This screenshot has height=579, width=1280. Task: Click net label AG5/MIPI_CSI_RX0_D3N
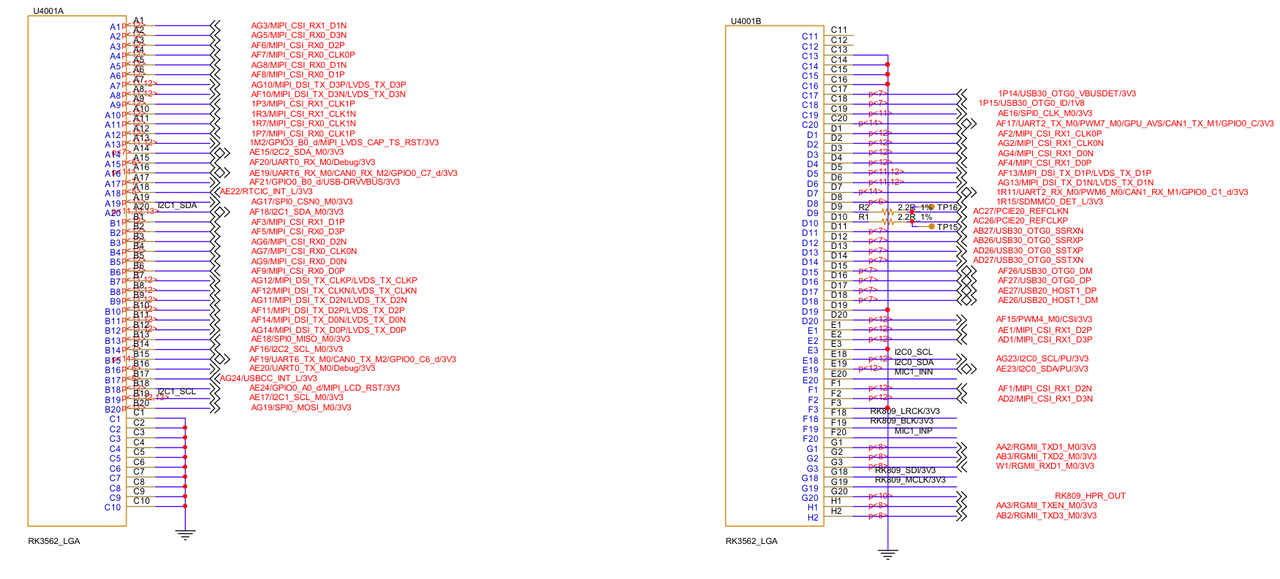pyautogui.click(x=299, y=35)
